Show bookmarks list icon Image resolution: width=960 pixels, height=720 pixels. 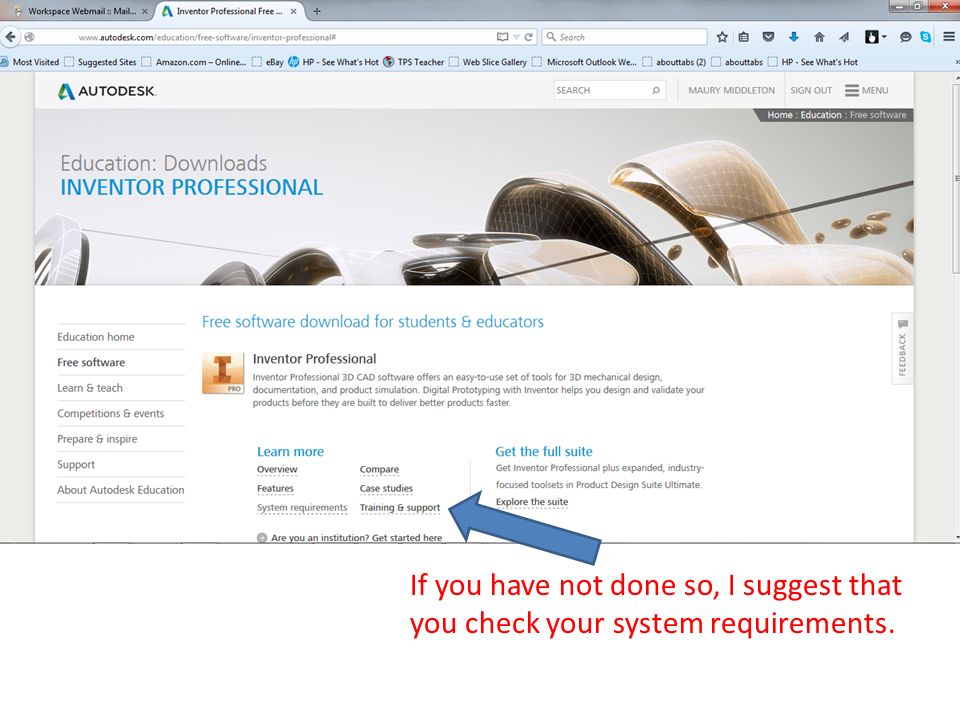[743, 37]
